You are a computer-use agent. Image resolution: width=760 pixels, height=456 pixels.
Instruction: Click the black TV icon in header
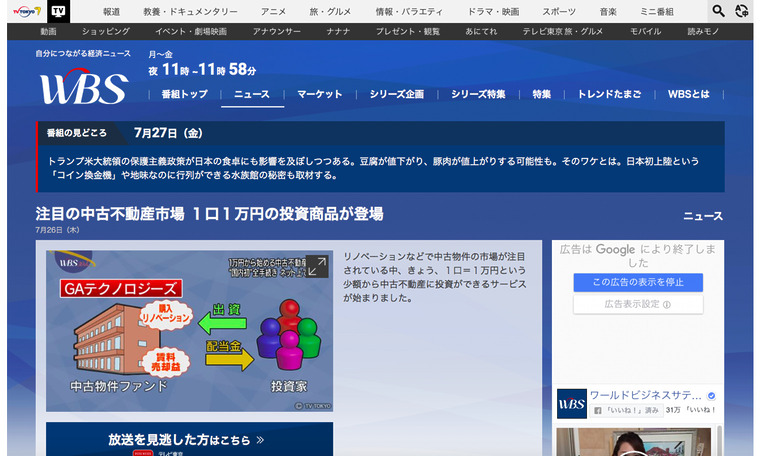click(60, 11)
